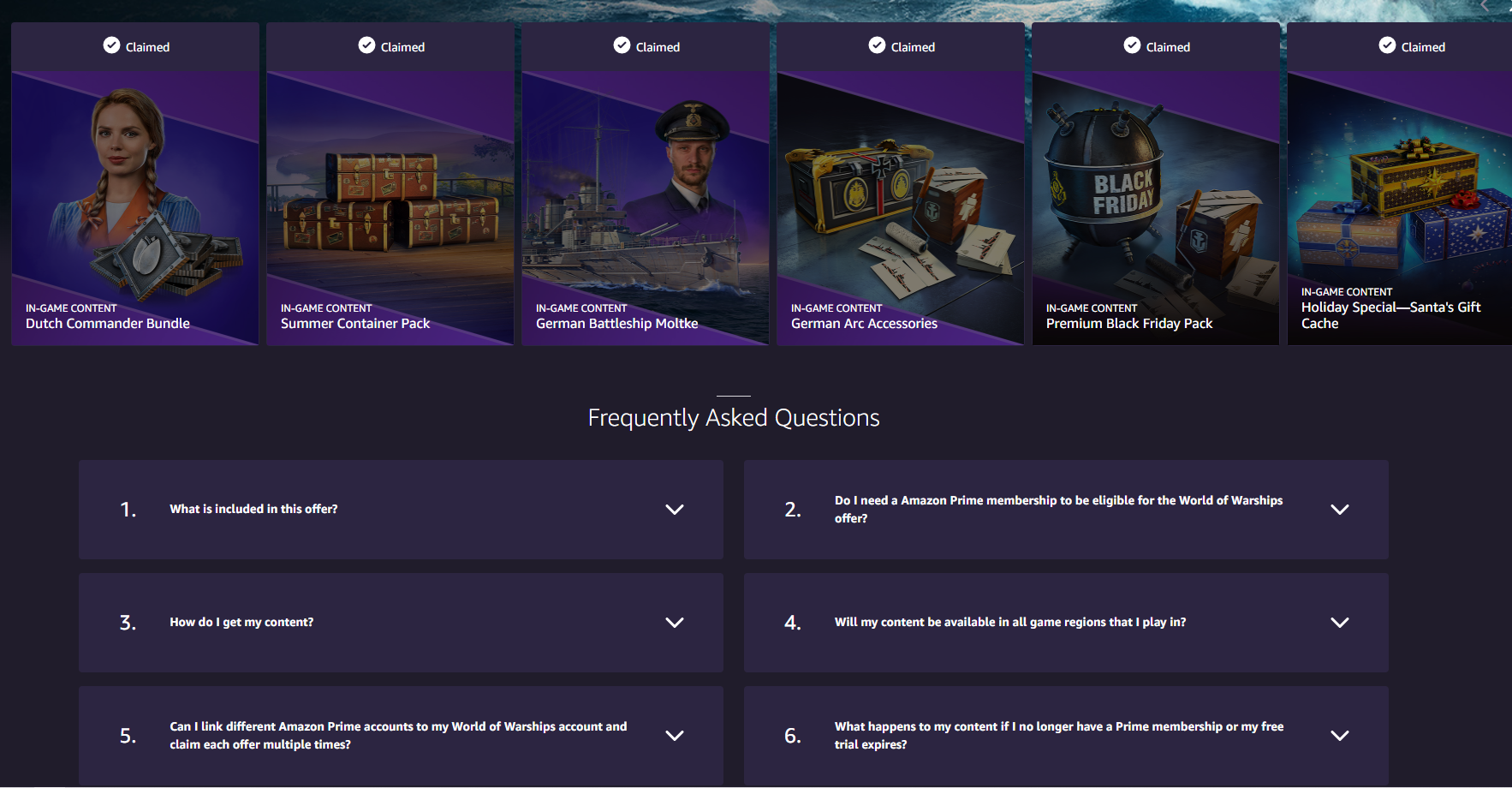Click the Summer Container Pack title
Viewport: 1512px width, 788px height.
click(355, 324)
